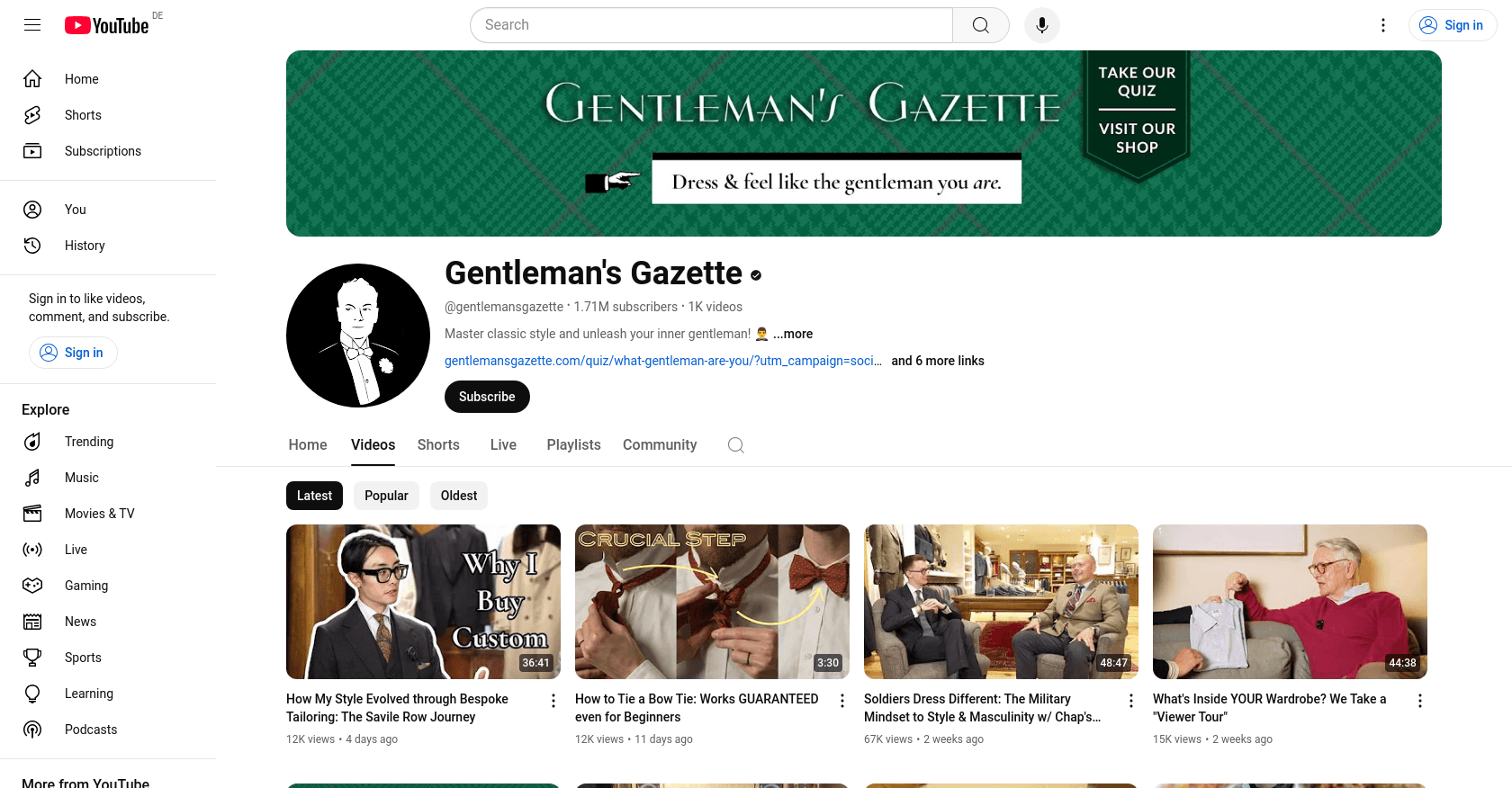The image size is (1512, 788).
Task: Switch to the Community tab
Action: (660, 445)
